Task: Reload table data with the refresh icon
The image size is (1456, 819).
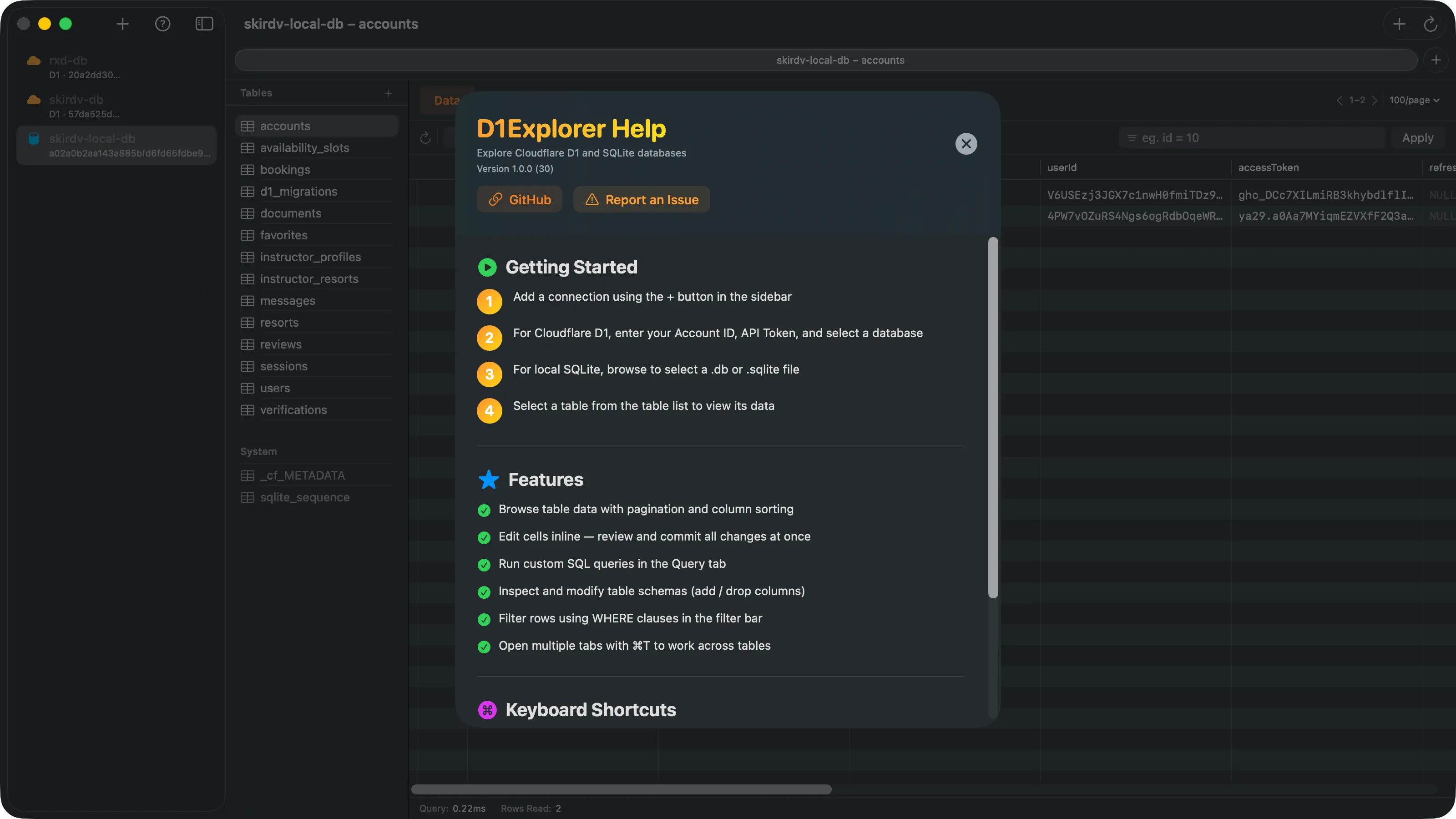Action: [425, 138]
